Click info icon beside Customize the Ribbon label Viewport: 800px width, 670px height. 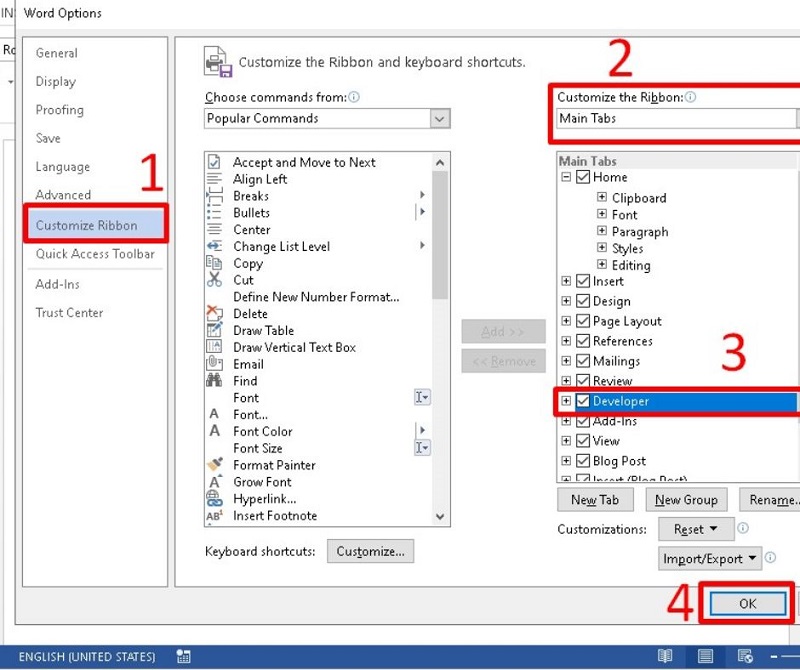[x=690, y=97]
